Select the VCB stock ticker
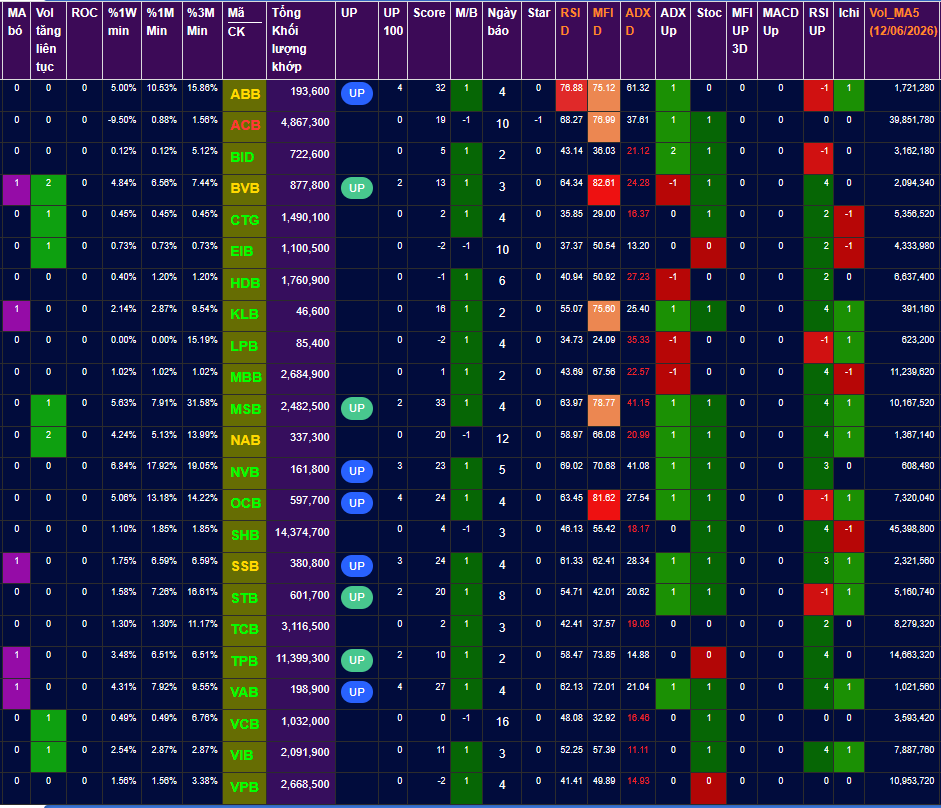This screenshot has height=808, width=941. coord(244,724)
